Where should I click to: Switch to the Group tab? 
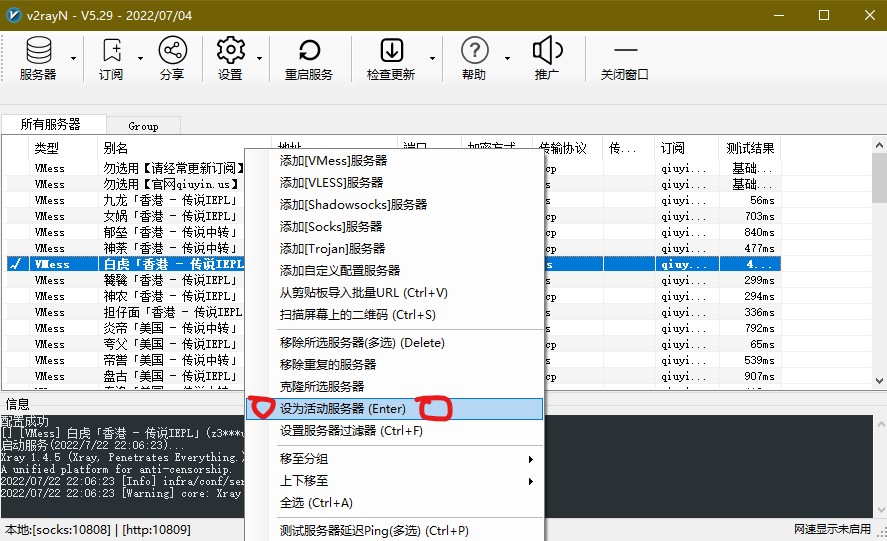tap(143, 126)
